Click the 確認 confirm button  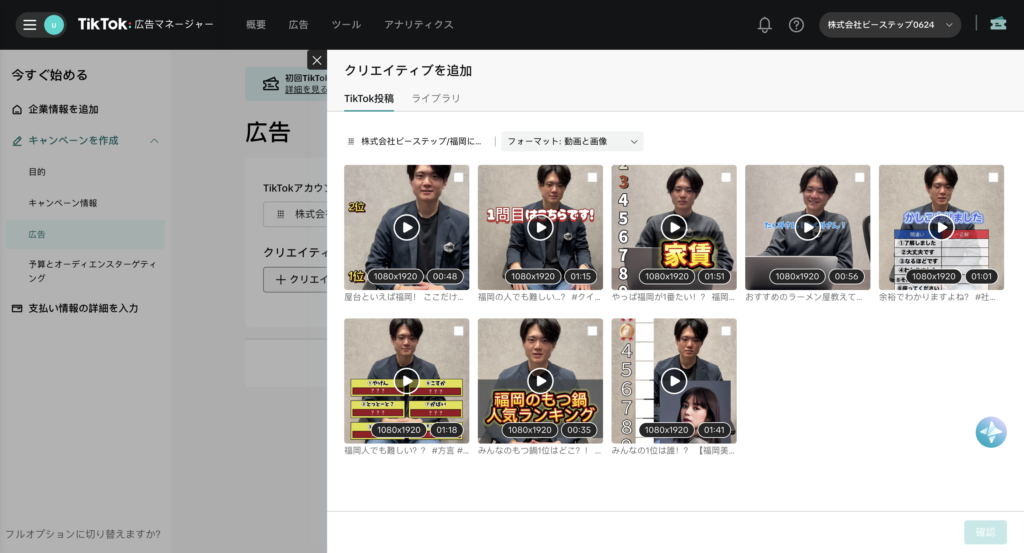985,532
